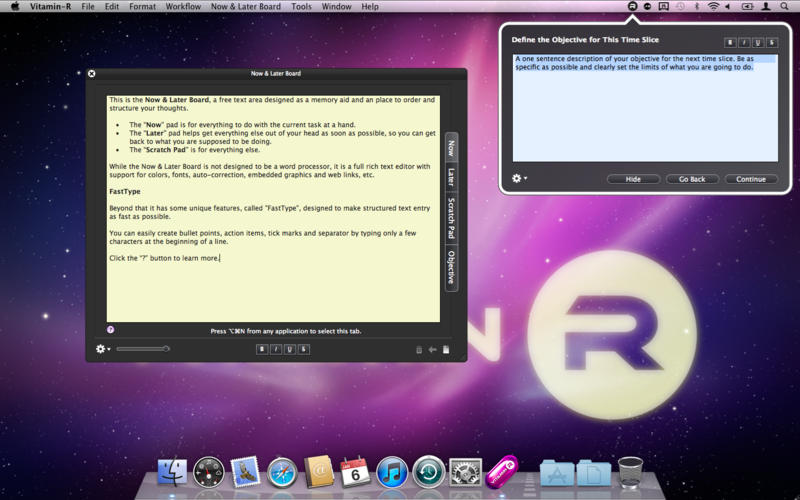Launch the Vitamin-R pill icon in the Dock
This screenshot has width=800, height=500.
click(501, 470)
